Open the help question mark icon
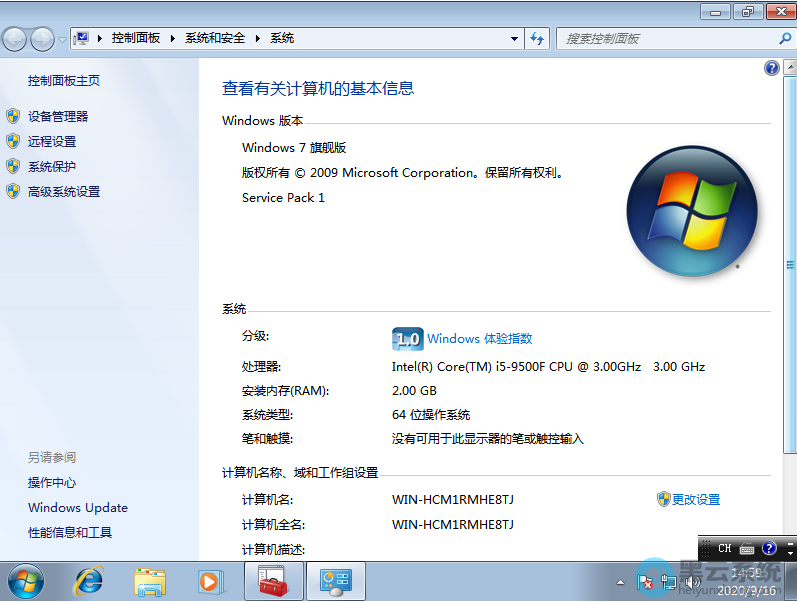Image resolution: width=797 pixels, height=602 pixels. tap(771, 68)
